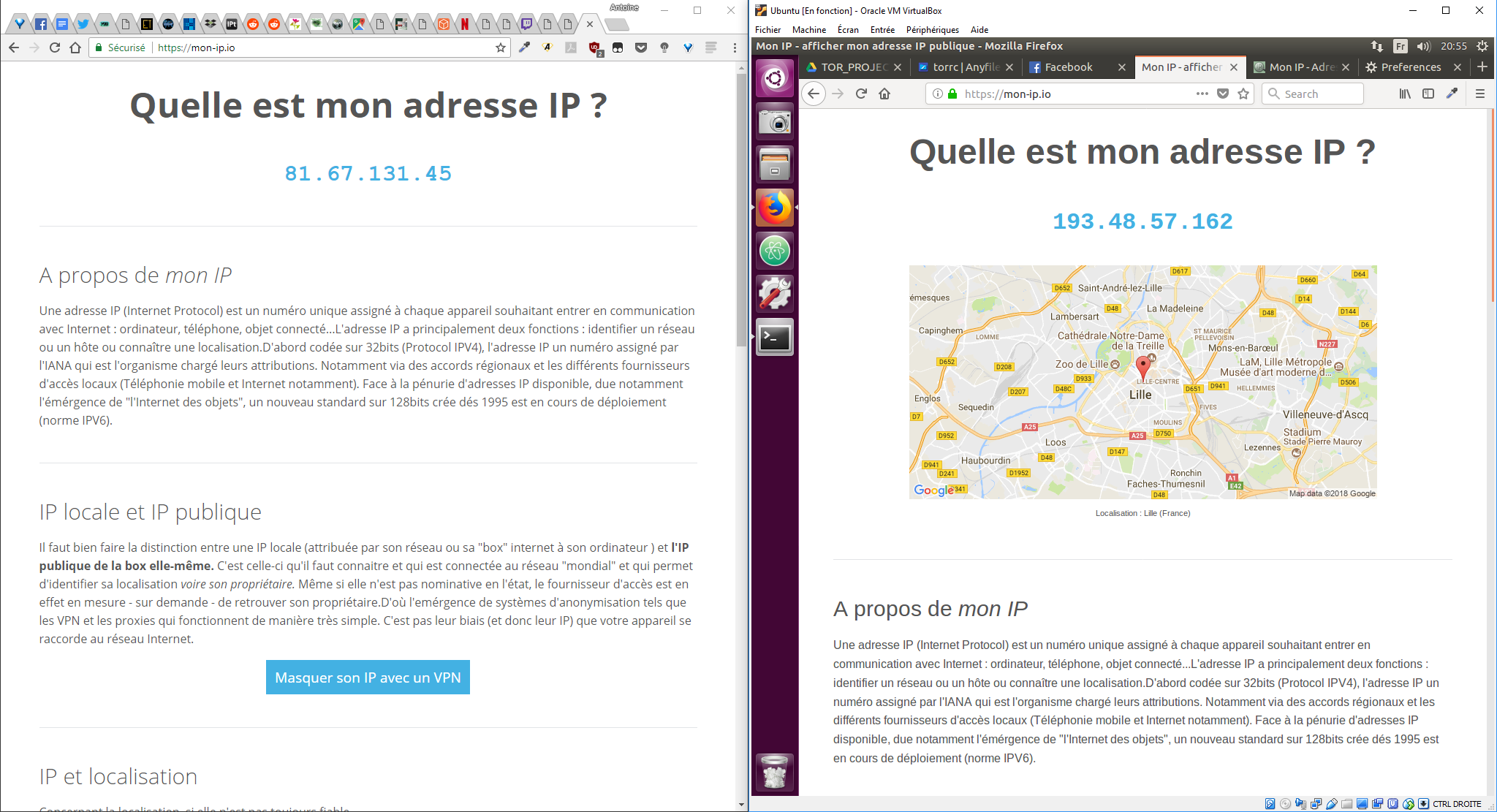Expand page actions three-dot menu in the Firefox address bar
This screenshot has height=812, width=1497.
1202,94
